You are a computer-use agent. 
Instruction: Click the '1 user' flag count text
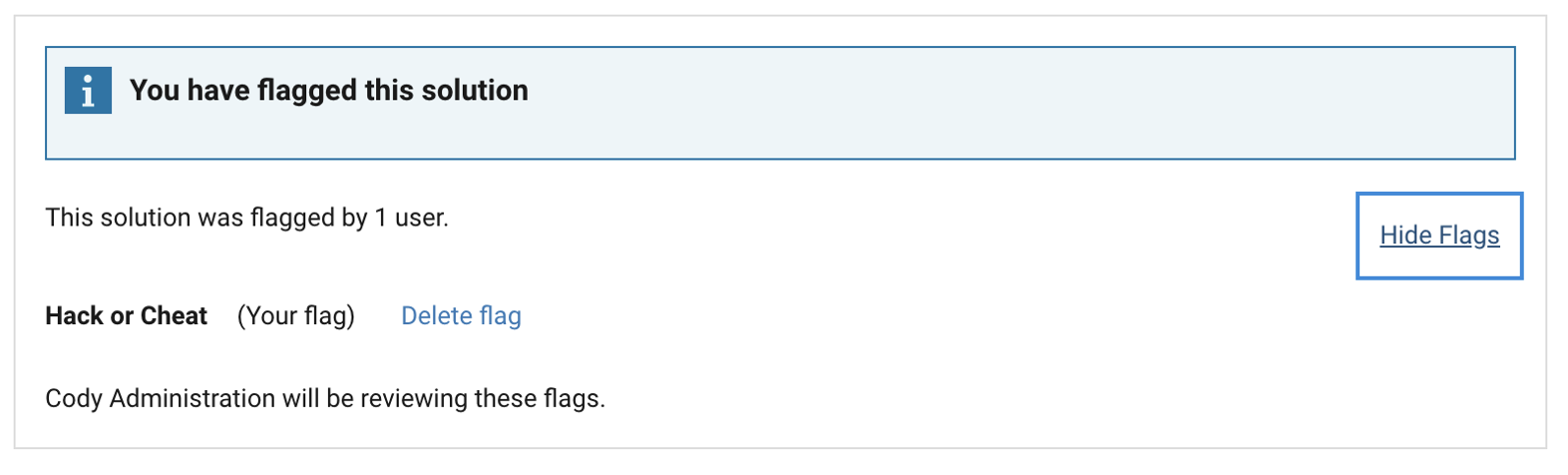click(410, 218)
